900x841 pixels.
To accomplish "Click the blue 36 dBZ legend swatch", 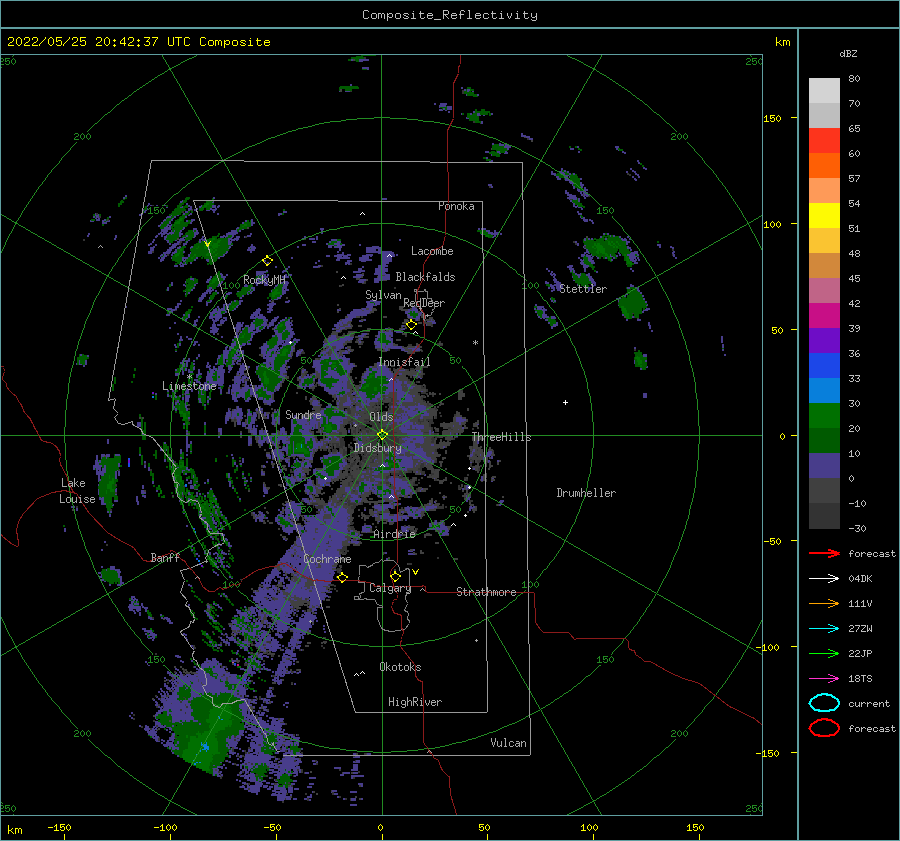I will (824, 365).
